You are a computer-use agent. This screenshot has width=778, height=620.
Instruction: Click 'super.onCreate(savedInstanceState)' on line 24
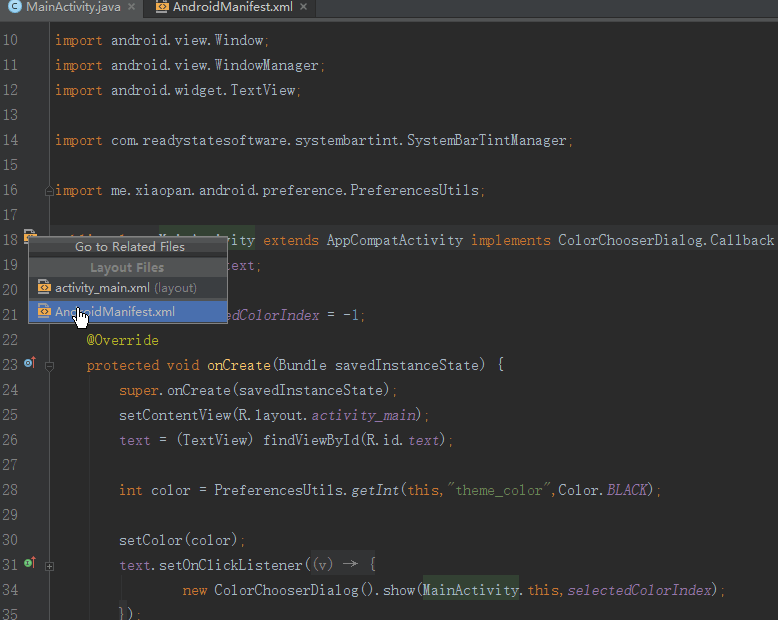pos(255,390)
